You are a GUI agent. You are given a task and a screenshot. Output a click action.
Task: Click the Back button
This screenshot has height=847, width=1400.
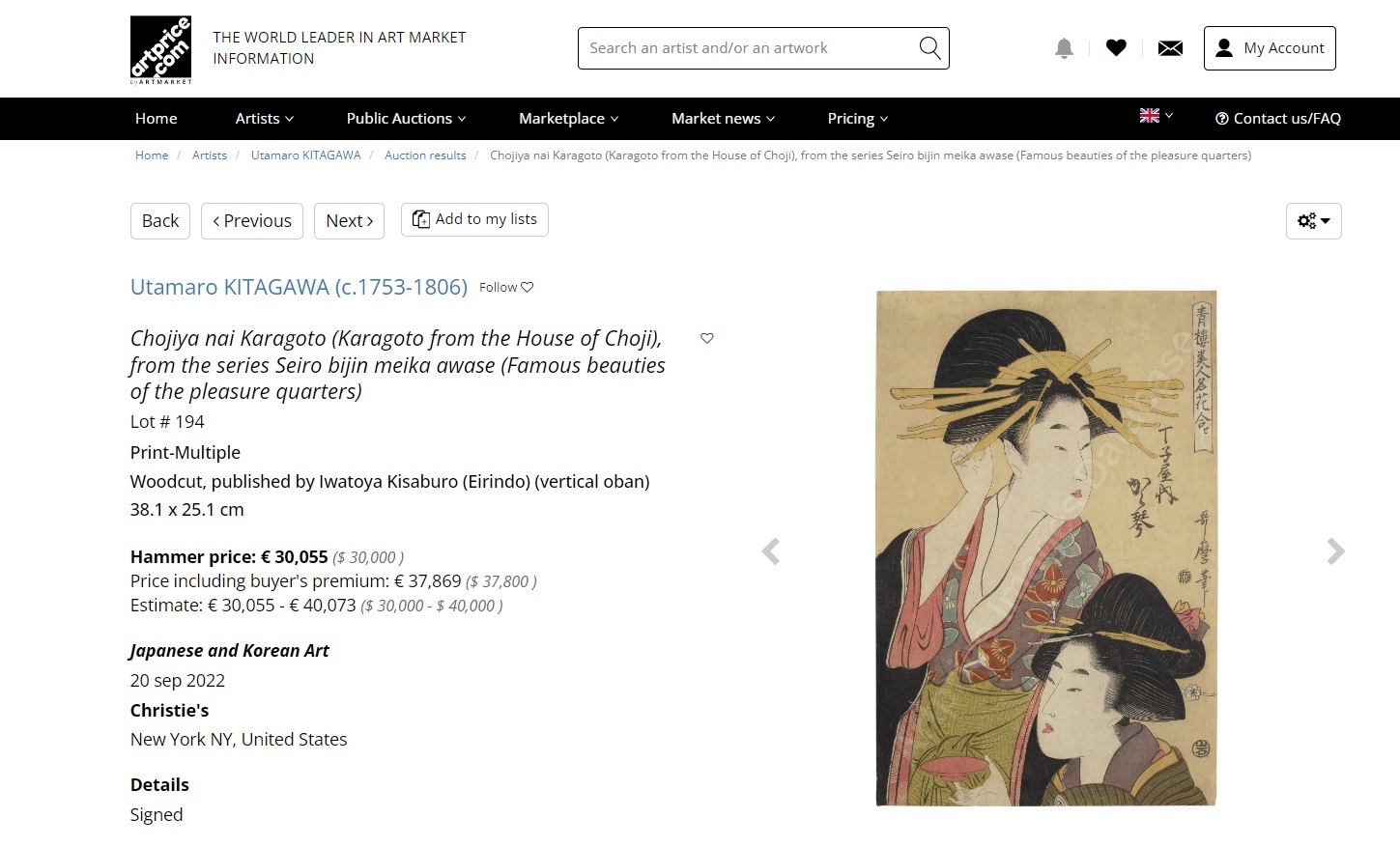[x=160, y=221]
